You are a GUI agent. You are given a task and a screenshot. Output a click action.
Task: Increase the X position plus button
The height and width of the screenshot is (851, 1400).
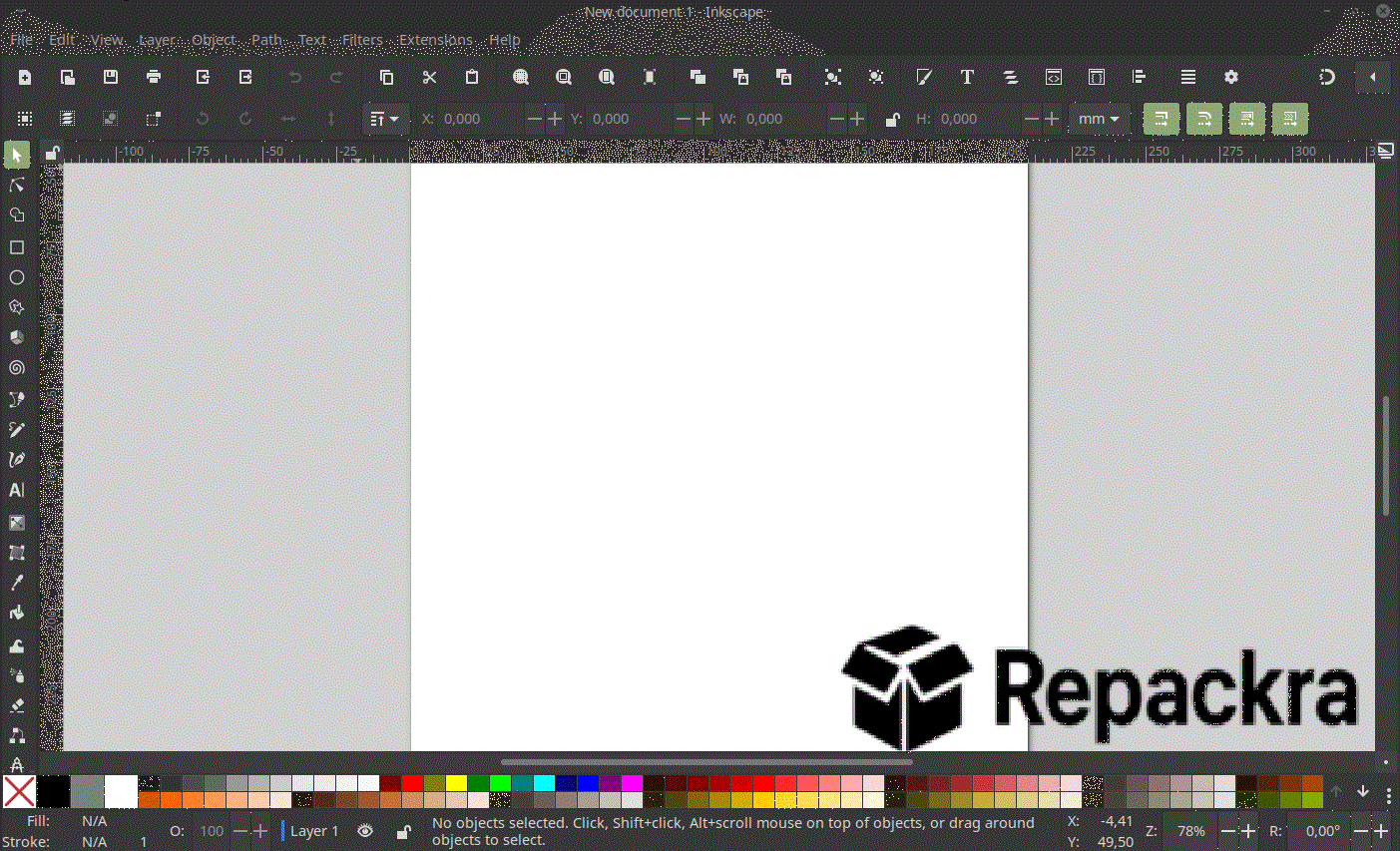(556, 119)
